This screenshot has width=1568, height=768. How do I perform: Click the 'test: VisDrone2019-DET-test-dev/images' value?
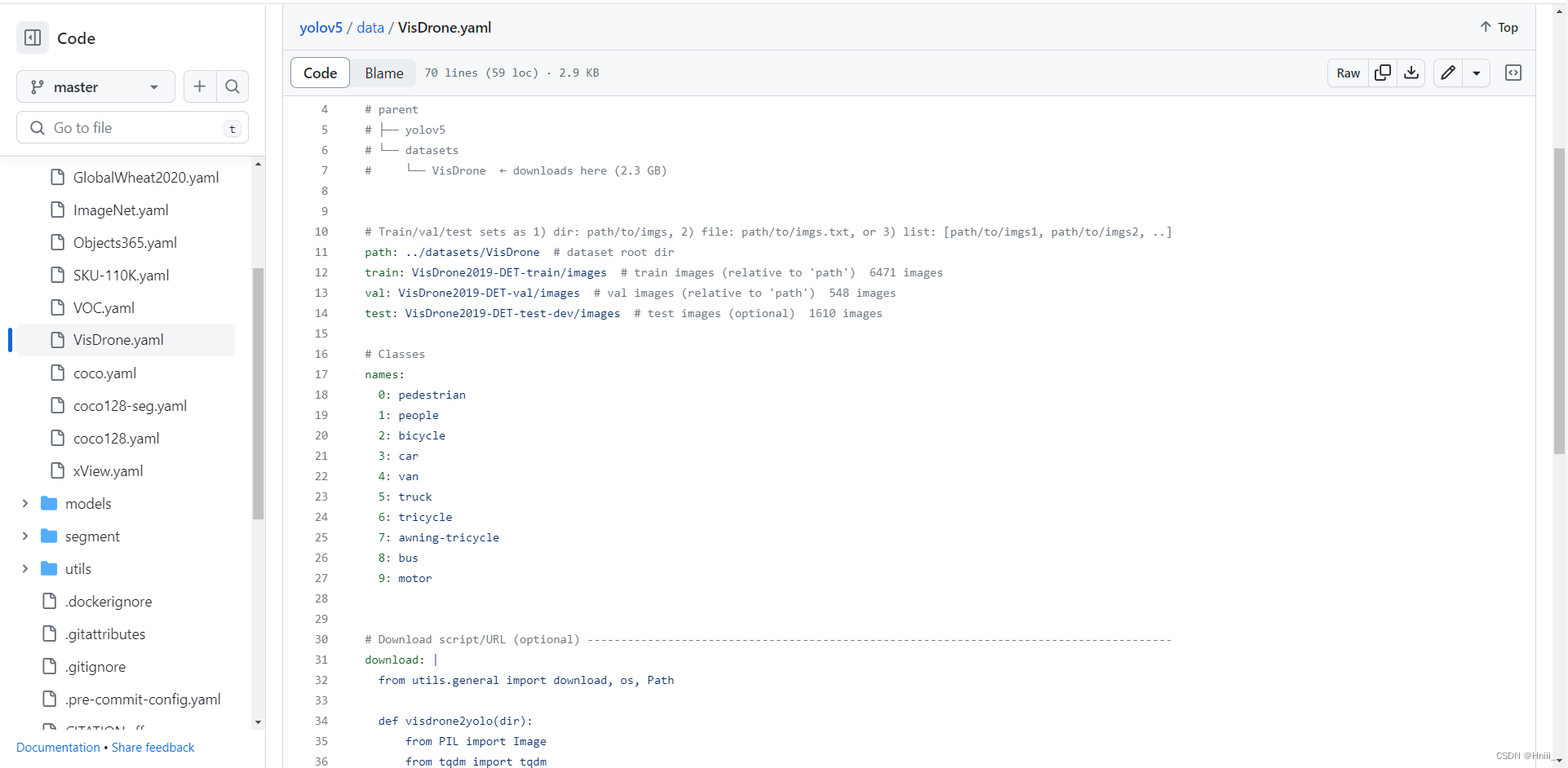click(512, 313)
